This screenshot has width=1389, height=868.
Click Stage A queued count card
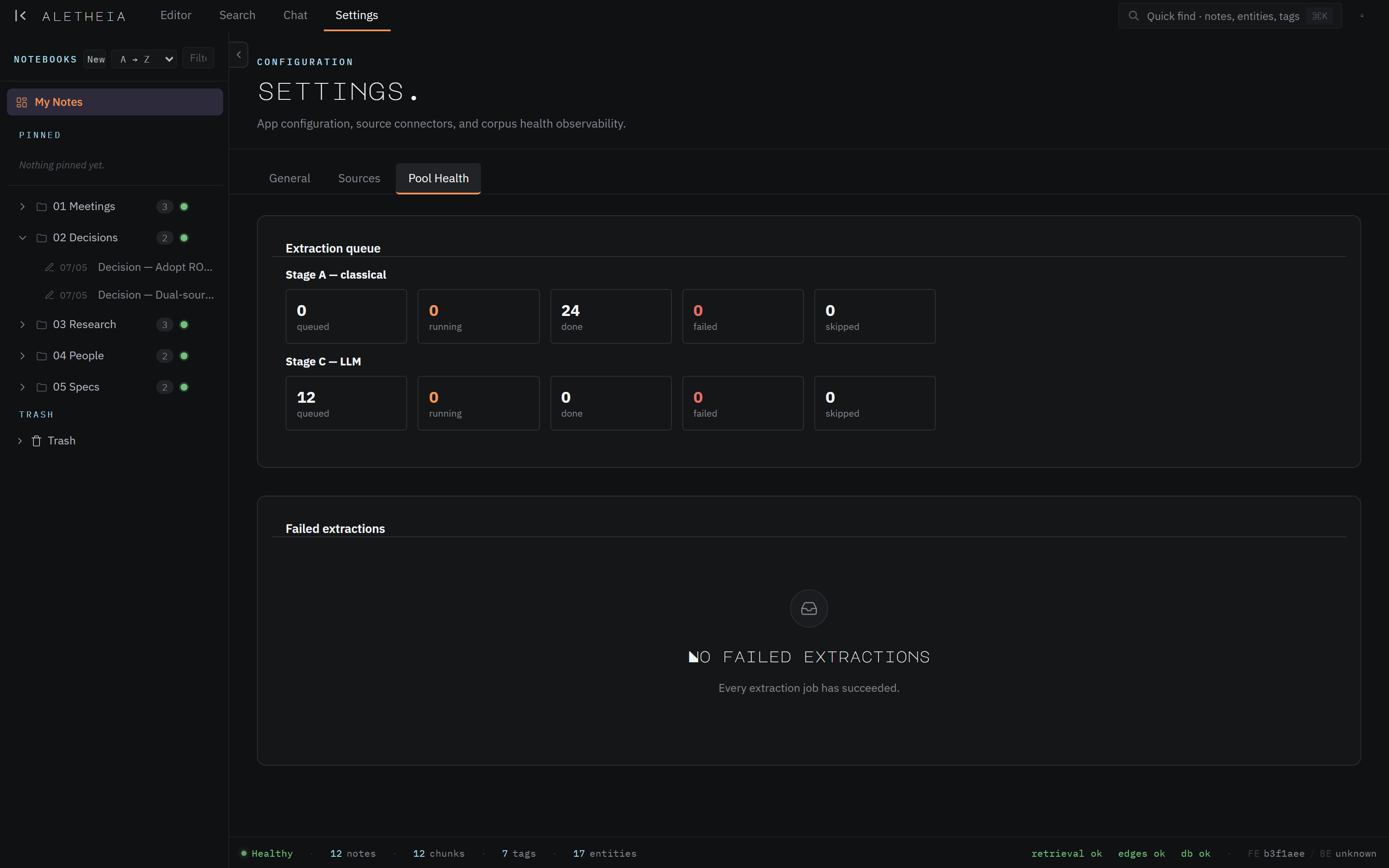pyautogui.click(x=346, y=316)
